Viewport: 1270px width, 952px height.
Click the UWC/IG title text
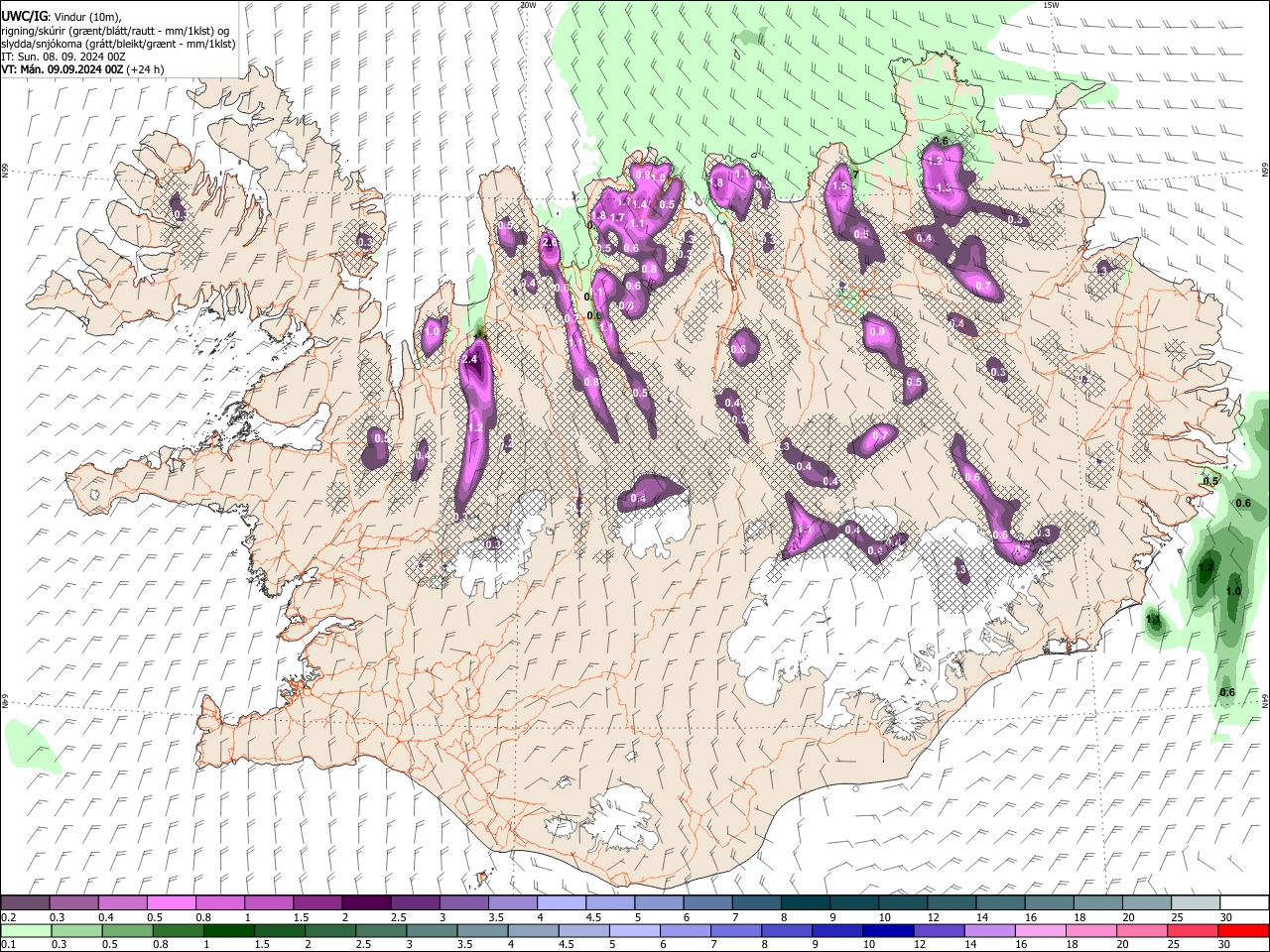click(24, 17)
